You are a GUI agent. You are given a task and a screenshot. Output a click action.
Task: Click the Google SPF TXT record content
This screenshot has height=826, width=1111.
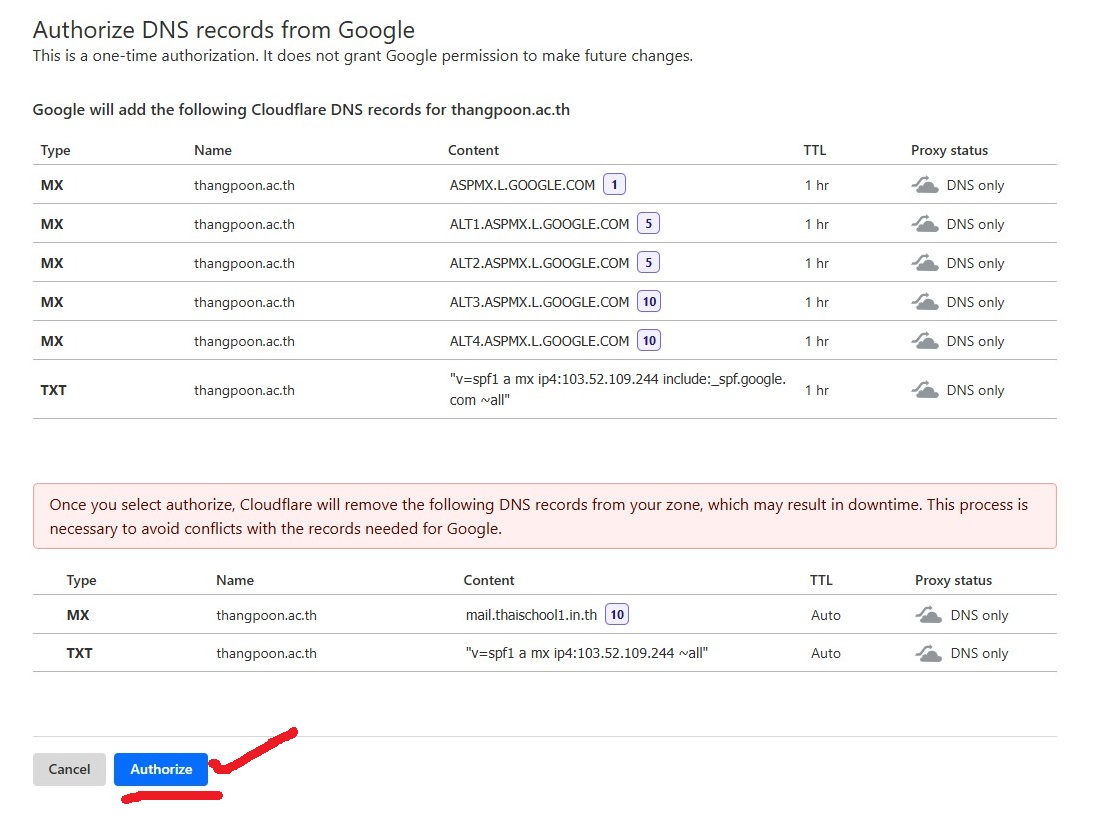[617, 389]
